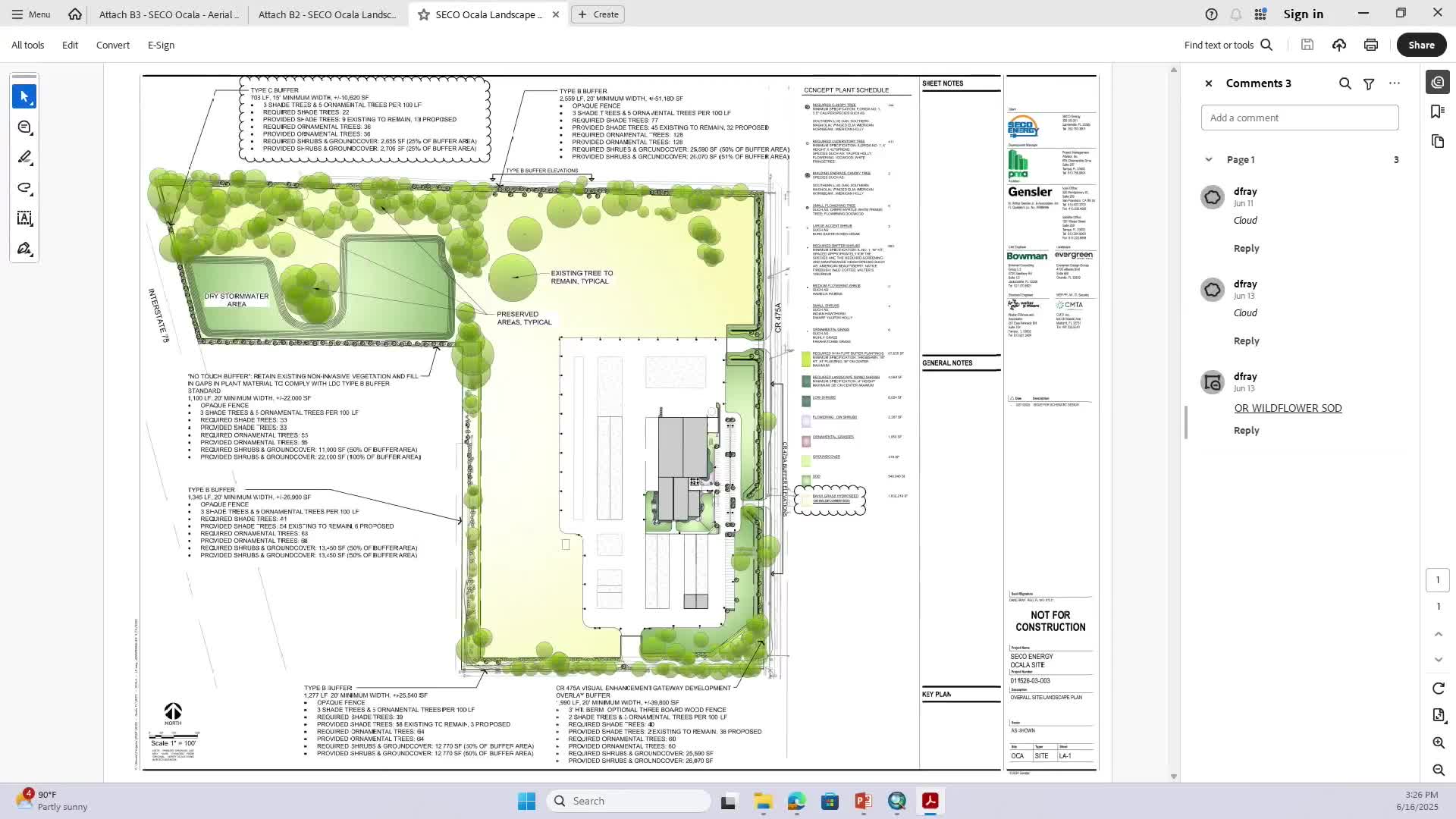
Task: Open document properties page icon
Action: (1438, 715)
